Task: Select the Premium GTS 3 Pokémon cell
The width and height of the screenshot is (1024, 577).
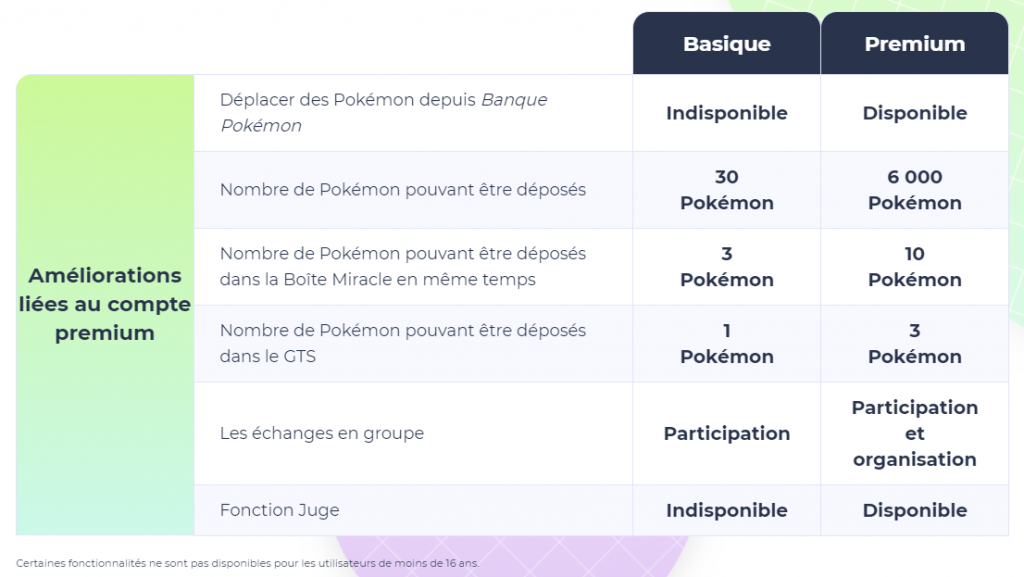Action: [x=914, y=343]
